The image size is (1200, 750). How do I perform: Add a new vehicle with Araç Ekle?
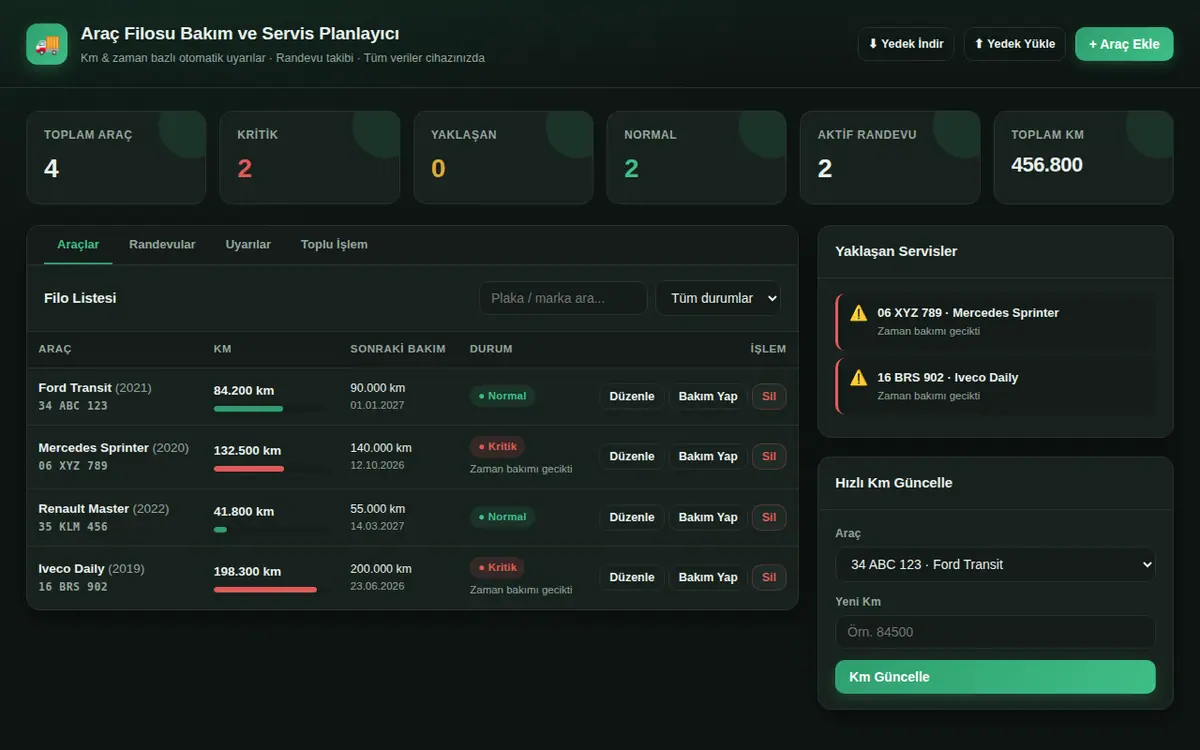pos(1124,44)
